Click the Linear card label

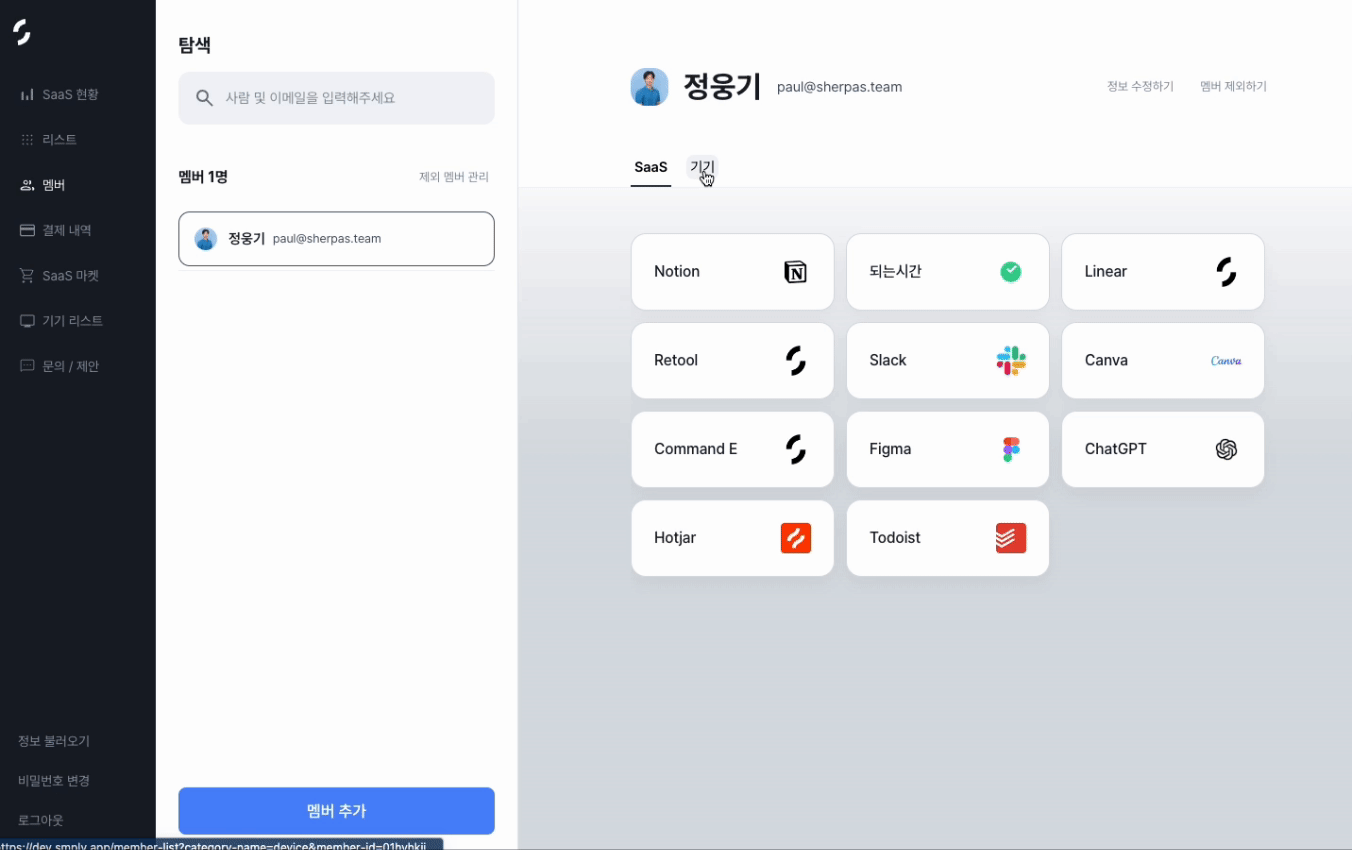pyautogui.click(x=1106, y=272)
